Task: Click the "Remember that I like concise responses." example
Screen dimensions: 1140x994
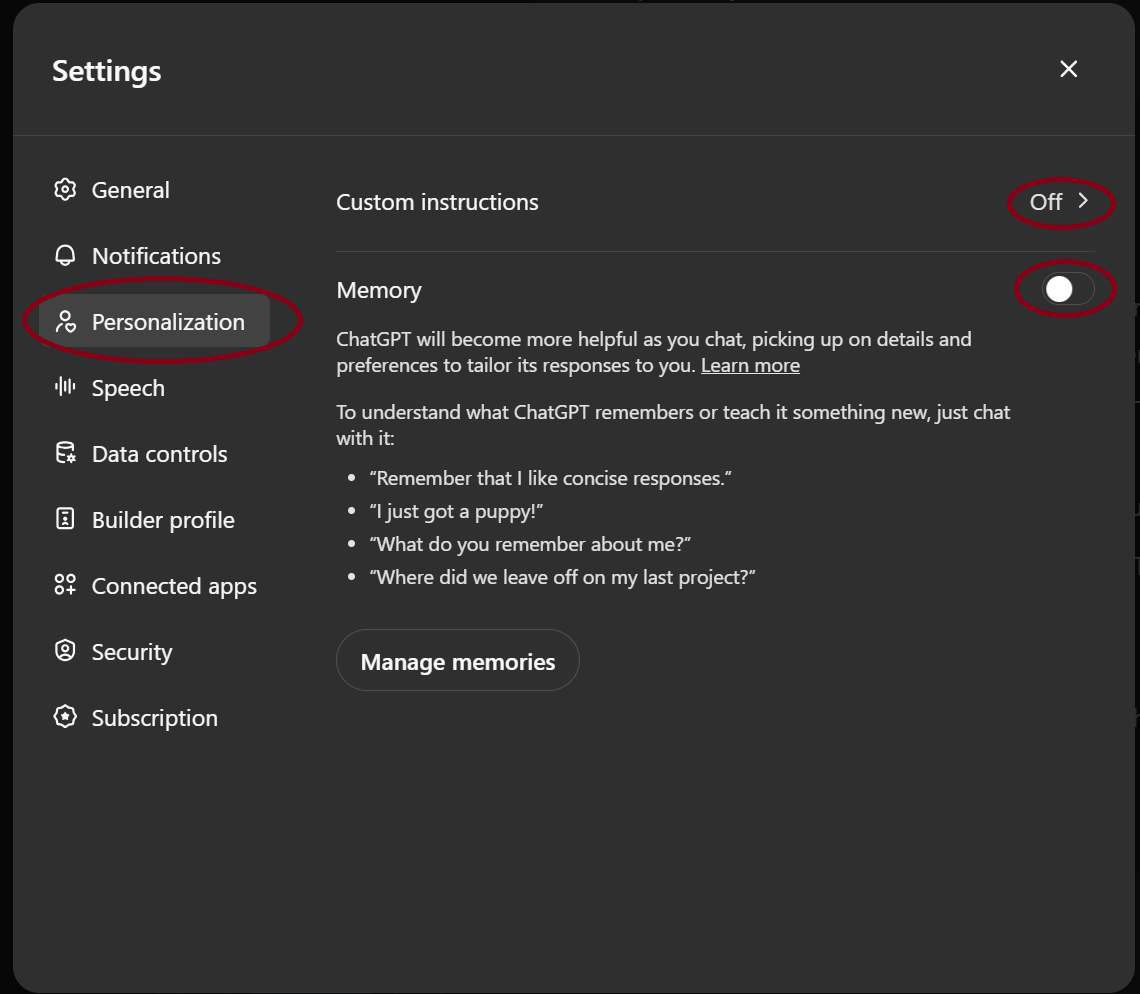Action: (550, 478)
